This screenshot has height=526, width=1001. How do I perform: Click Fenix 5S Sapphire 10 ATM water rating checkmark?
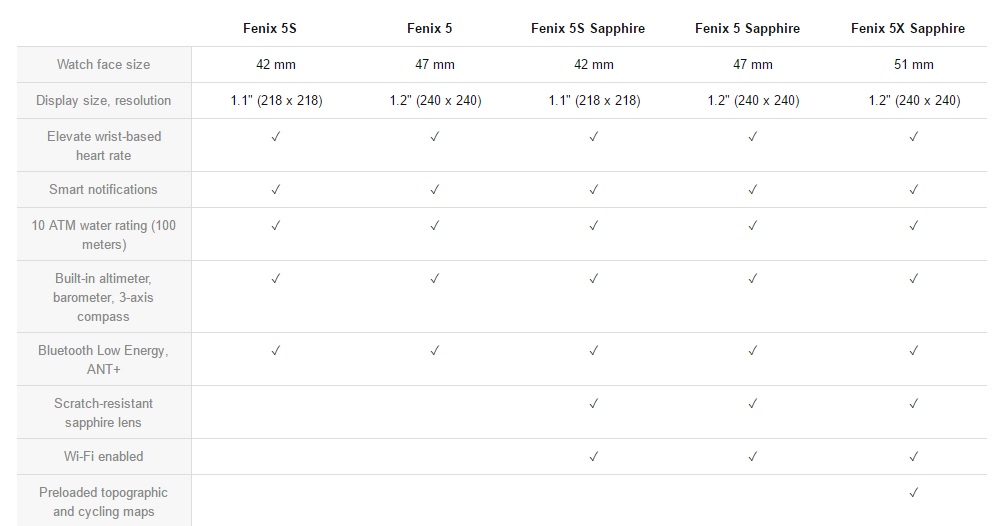click(x=594, y=225)
